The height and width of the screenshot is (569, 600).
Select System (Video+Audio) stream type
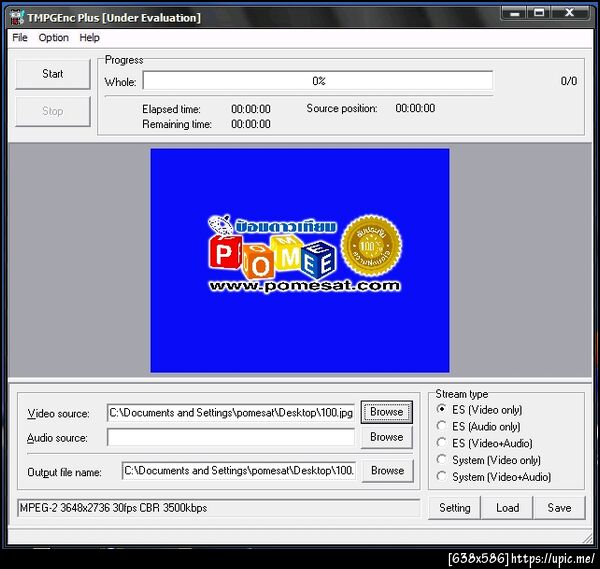coord(494,477)
